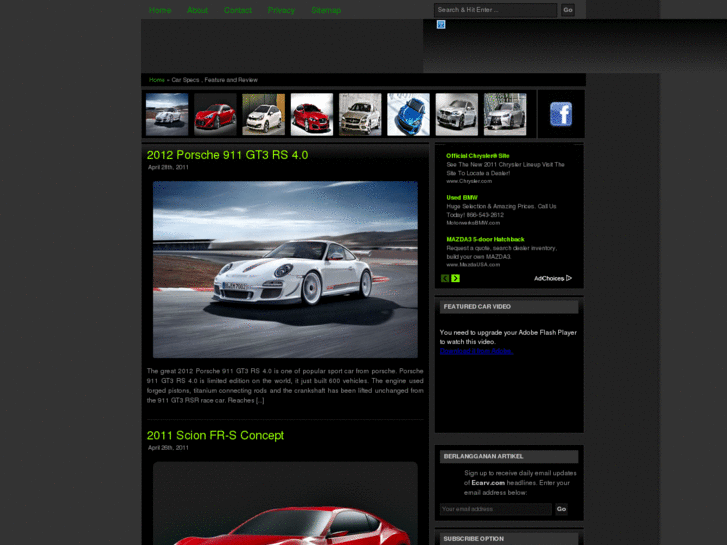
Task: Click the SUBSCRIBE OPTION heading
Action: pyautogui.click(x=473, y=539)
